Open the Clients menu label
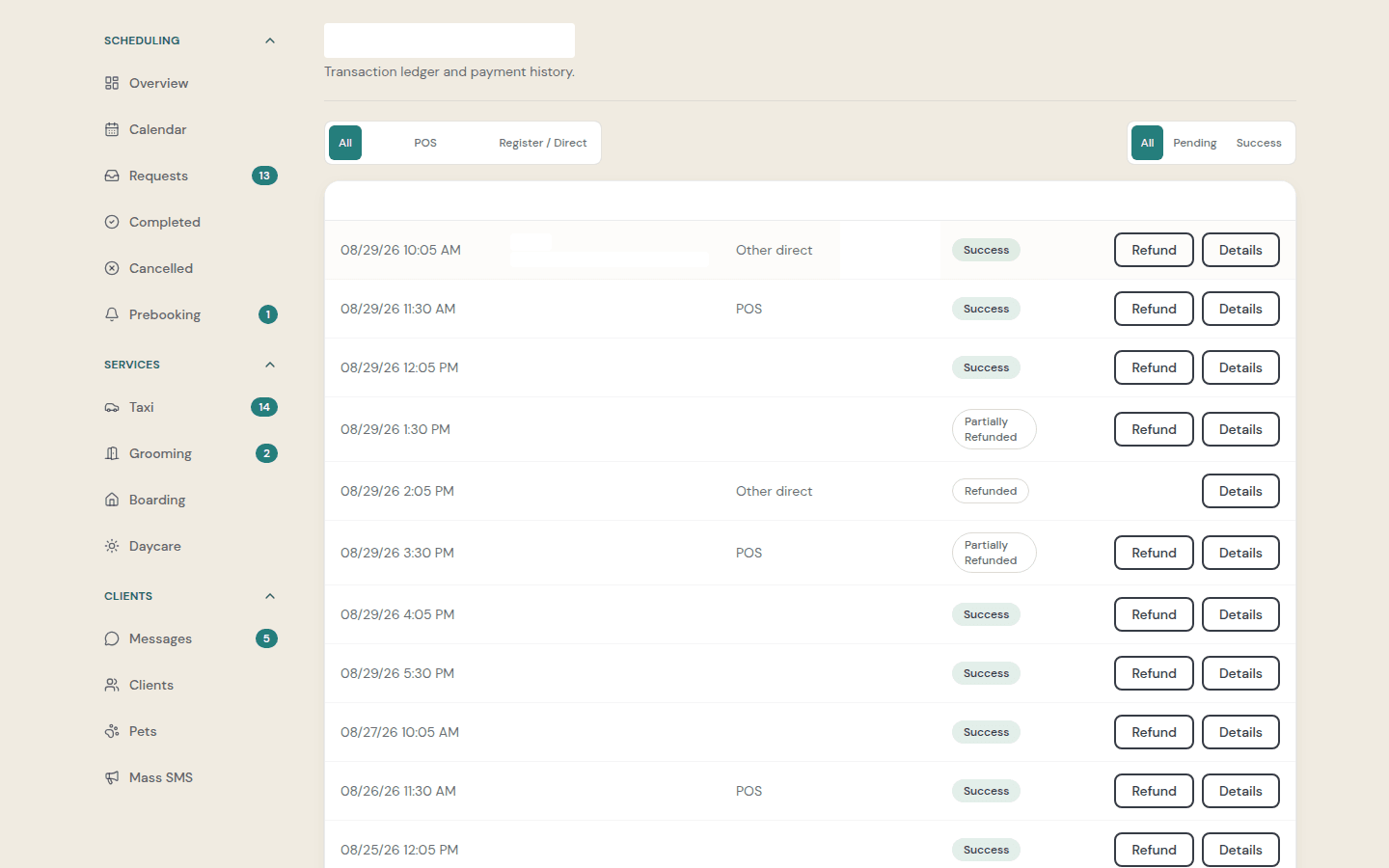The image size is (1389, 868). [151, 685]
